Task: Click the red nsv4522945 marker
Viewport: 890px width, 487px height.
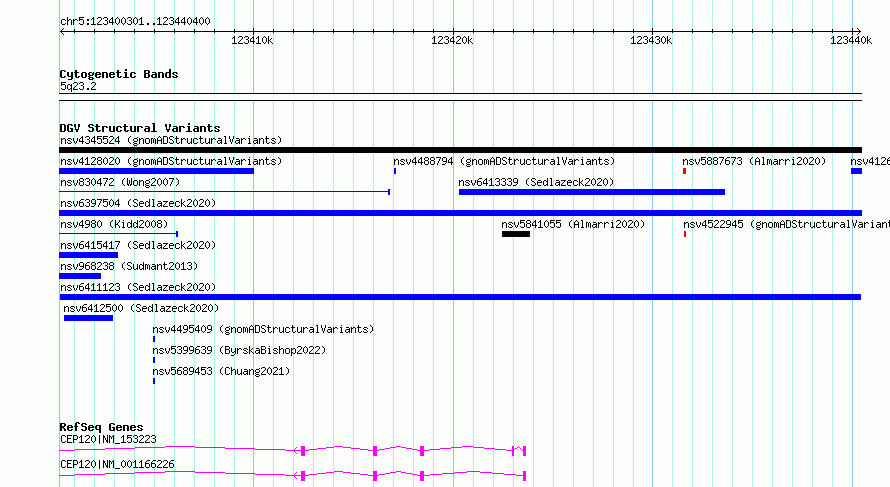Action: tap(685, 234)
